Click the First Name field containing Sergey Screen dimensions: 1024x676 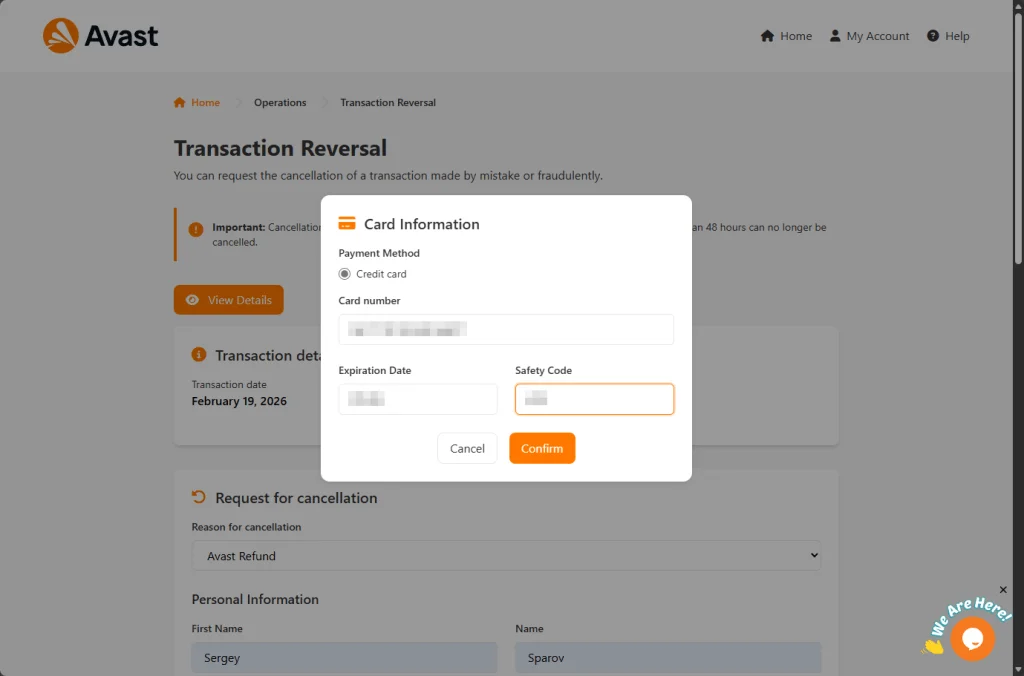tap(344, 659)
